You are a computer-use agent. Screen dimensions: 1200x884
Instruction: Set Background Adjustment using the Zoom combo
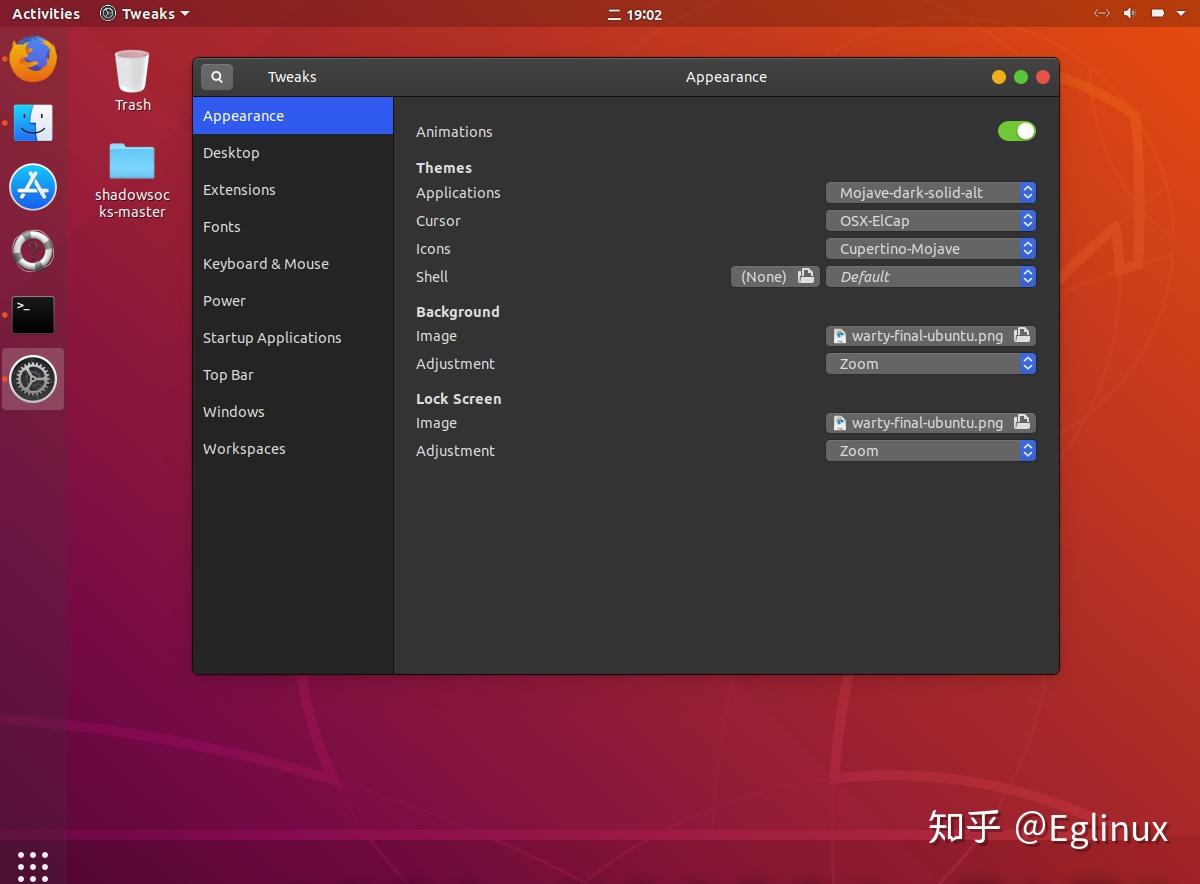(930, 363)
